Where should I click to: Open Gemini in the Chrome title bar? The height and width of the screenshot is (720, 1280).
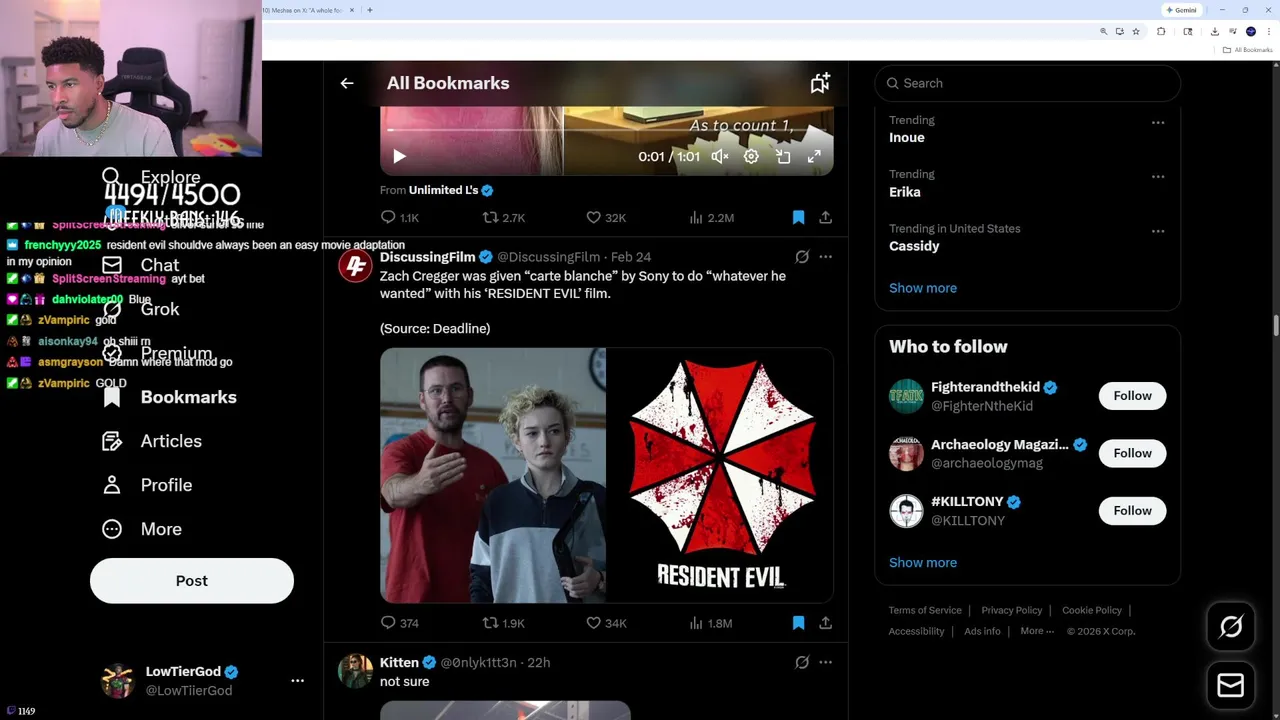1181,10
